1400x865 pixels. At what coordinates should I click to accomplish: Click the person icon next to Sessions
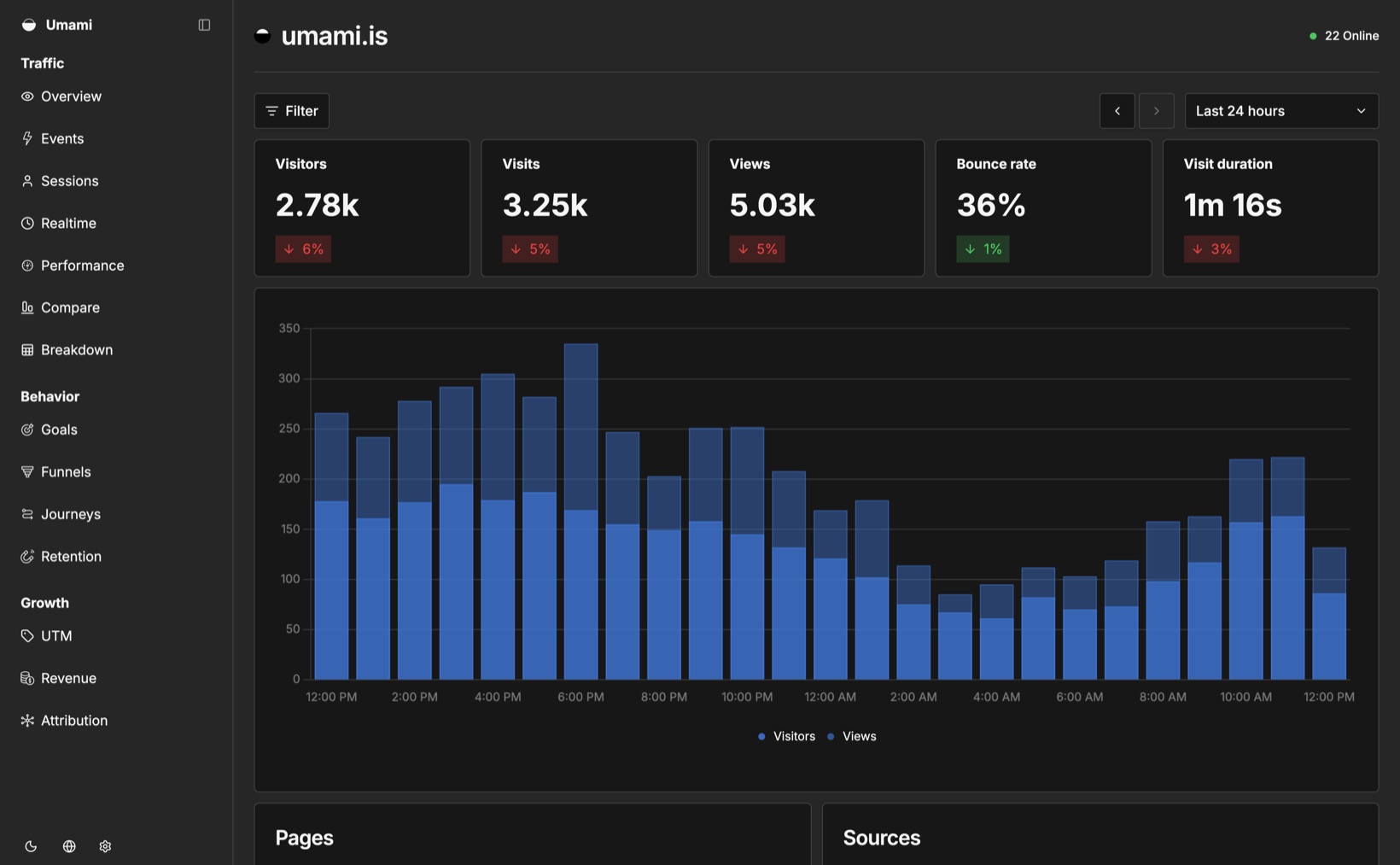tap(27, 181)
